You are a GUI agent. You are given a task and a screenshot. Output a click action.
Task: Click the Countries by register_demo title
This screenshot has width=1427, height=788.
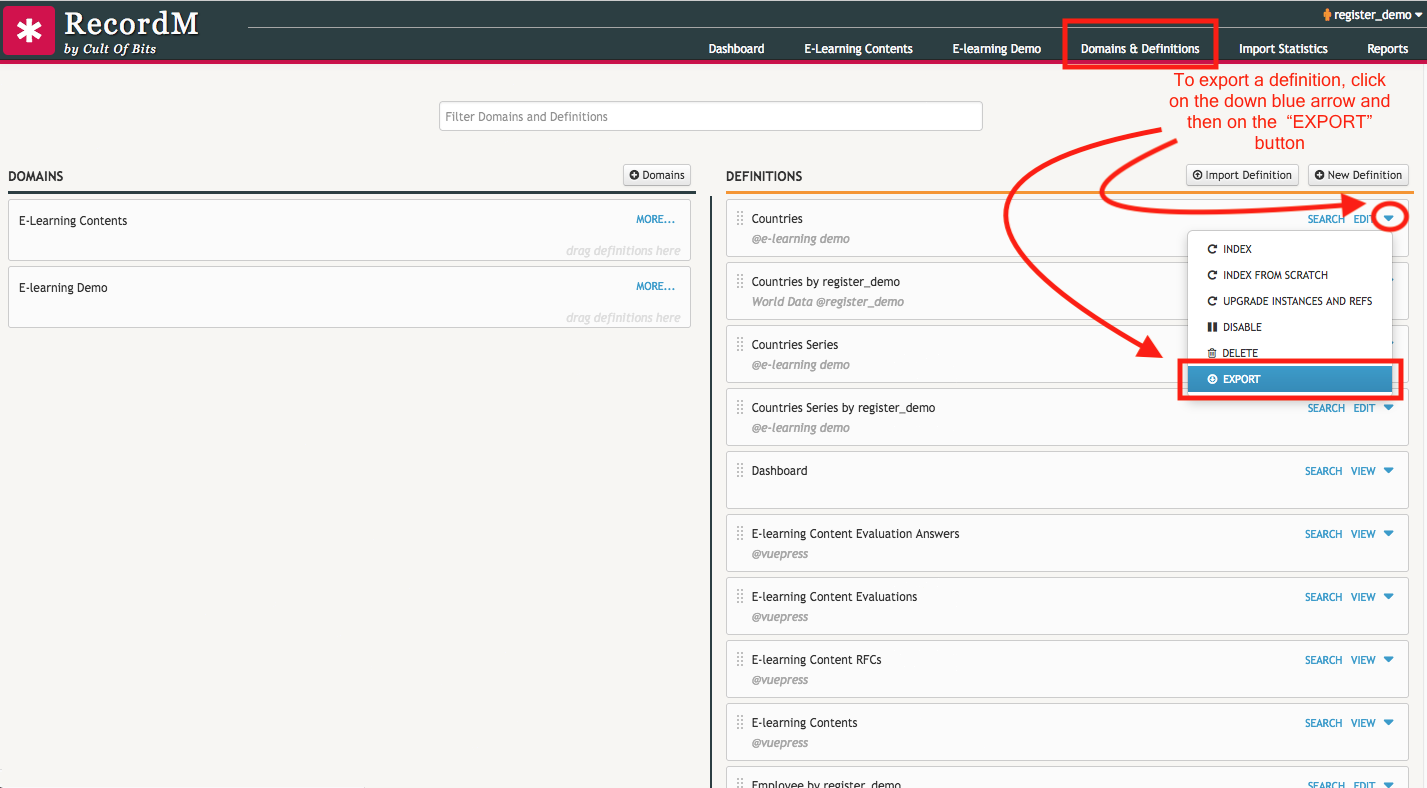tap(826, 282)
